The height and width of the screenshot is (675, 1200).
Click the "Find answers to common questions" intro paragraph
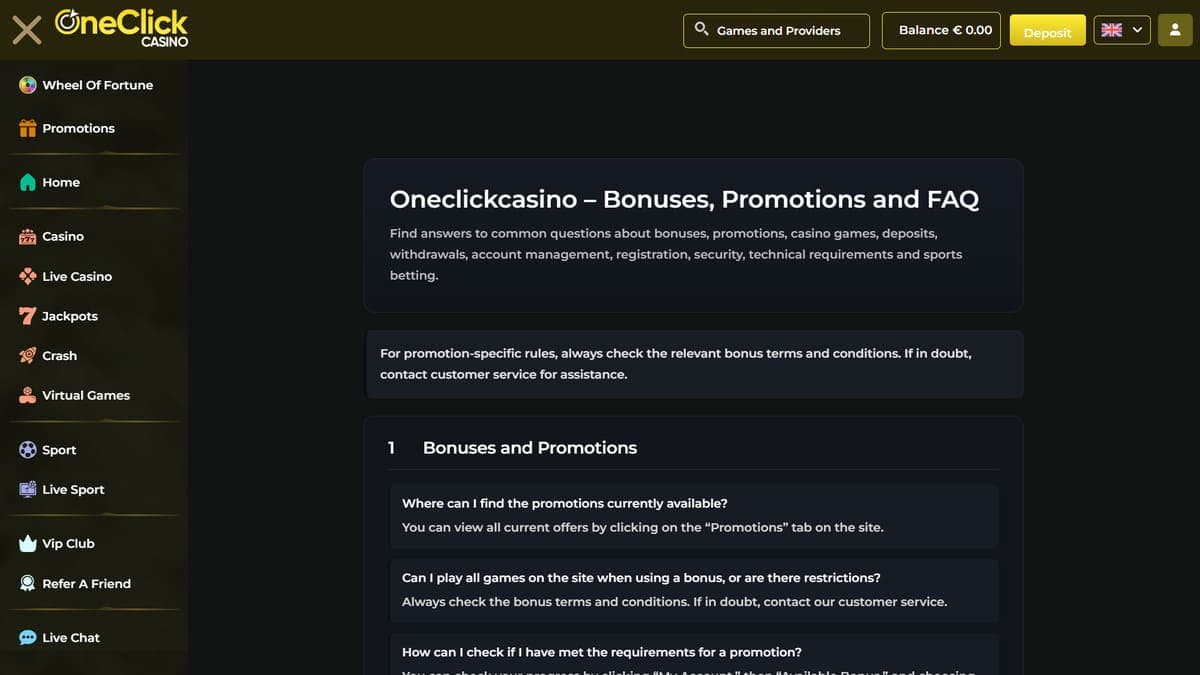[676, 254]
